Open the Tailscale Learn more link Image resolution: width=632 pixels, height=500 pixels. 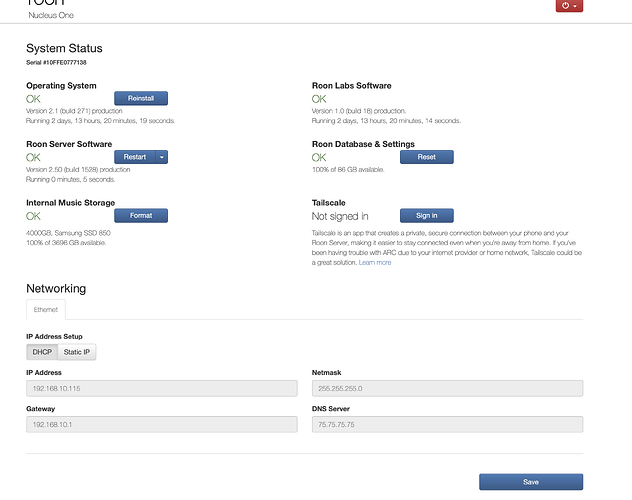tap(375, 262)
